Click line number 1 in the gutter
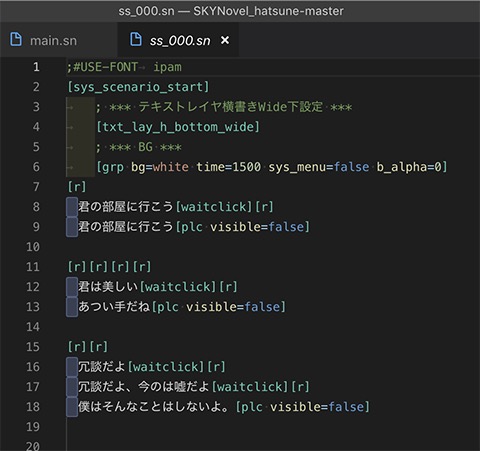Viewport: 480px width, 451px height. click(x=36, y=67)
